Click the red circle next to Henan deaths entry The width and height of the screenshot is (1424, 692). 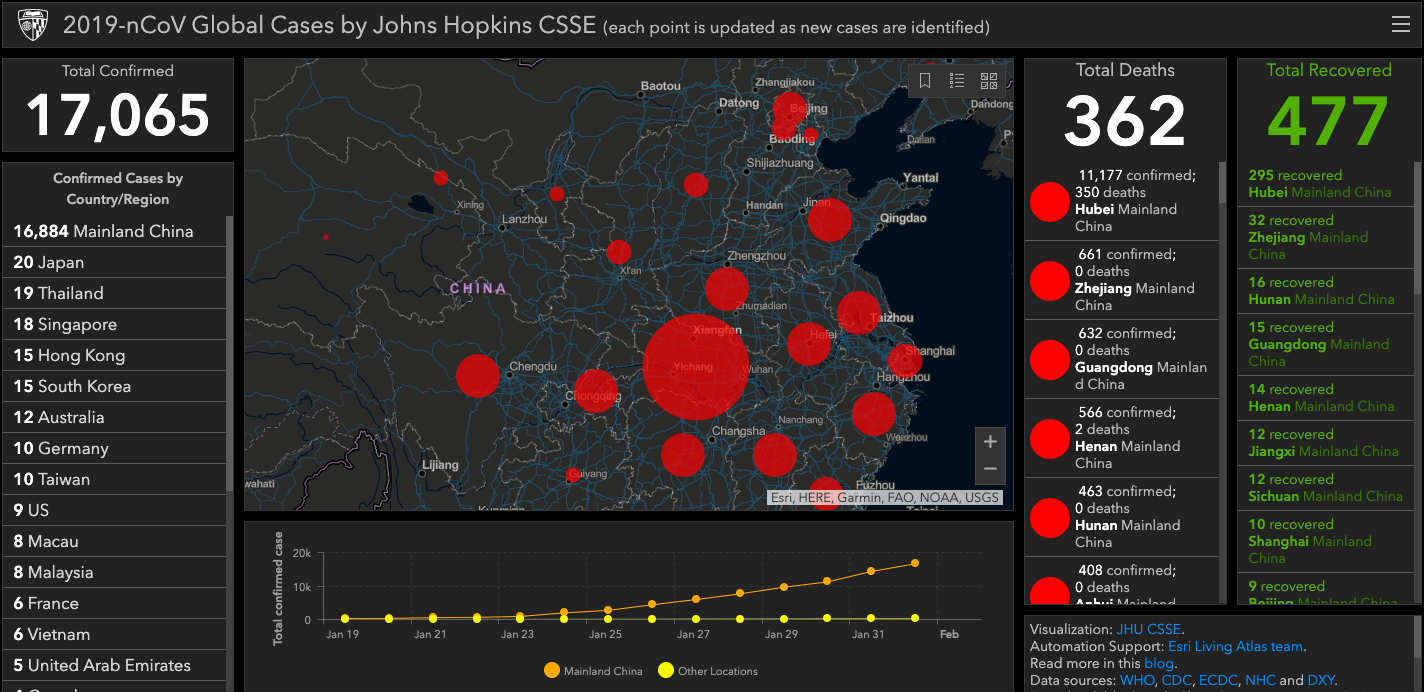click(x=1050, y=438)
